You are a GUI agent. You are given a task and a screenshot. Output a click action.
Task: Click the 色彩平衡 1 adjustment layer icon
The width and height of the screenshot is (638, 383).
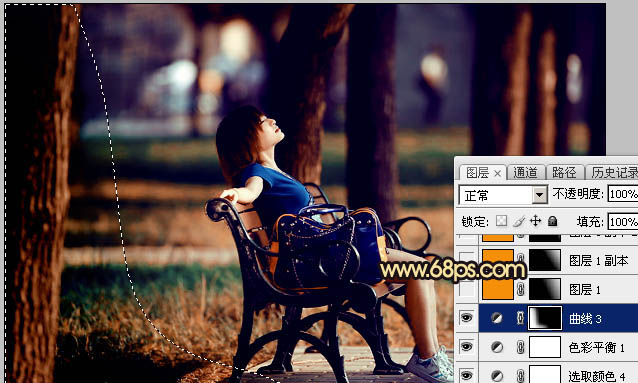coord(496,347)
